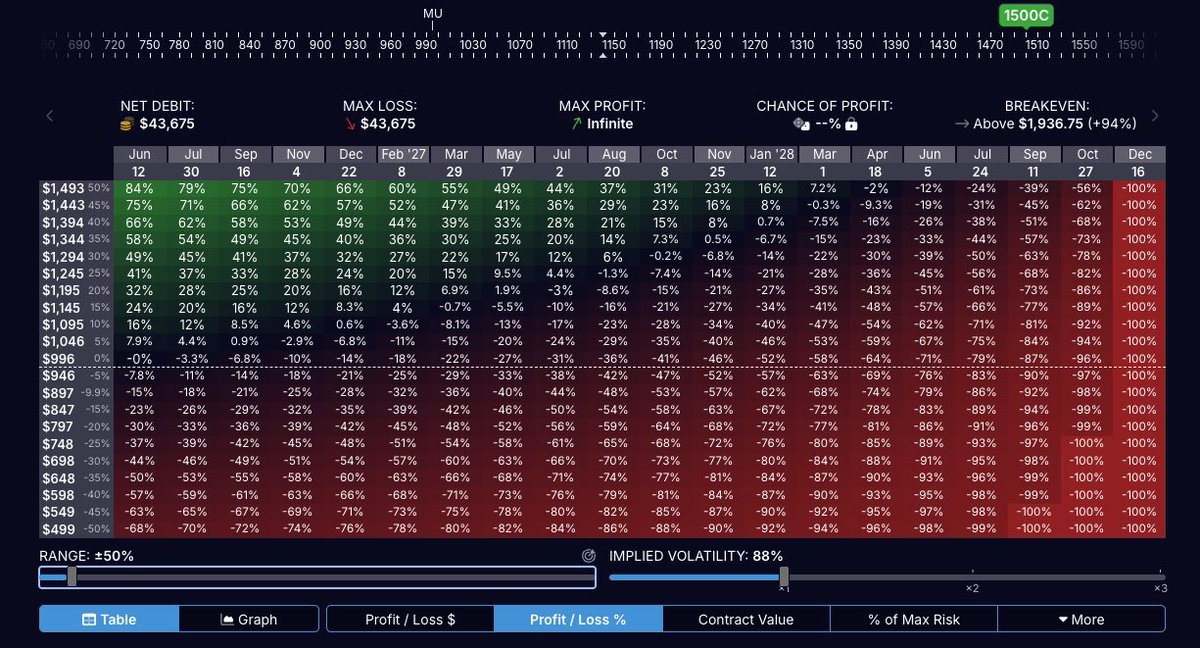The width and height of the screenshot is (1200, 648).
Task: Click the ×3 mark on volatility slider
Action: click(1160, 588)
